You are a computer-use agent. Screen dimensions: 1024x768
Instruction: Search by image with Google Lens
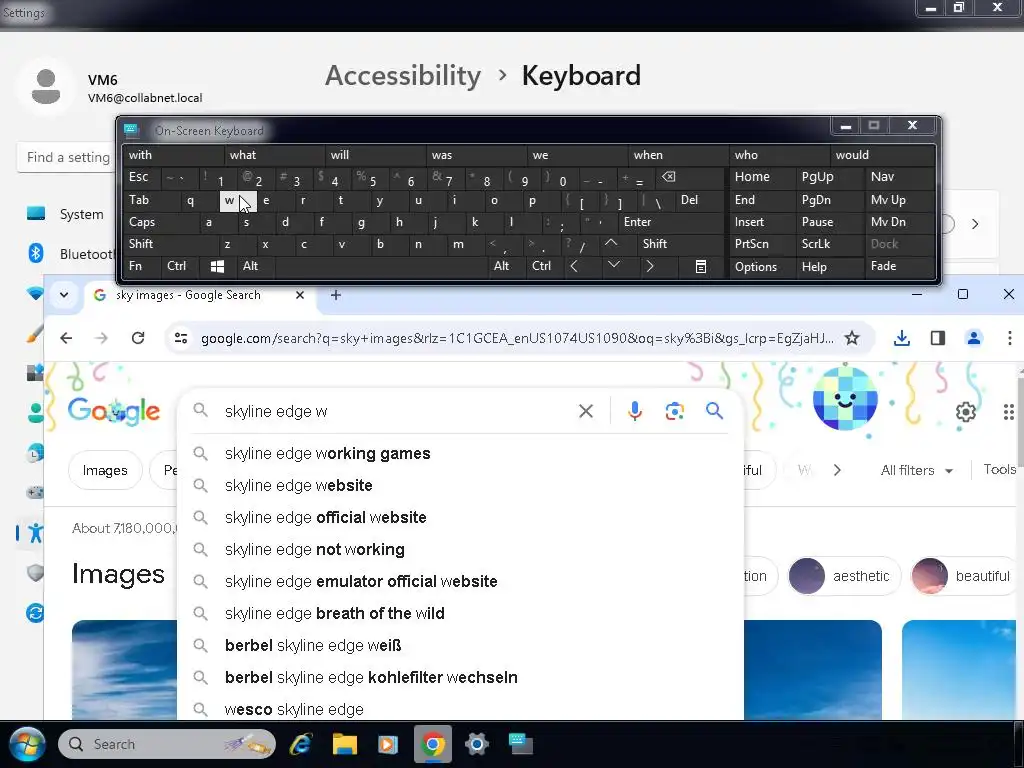(675, 411)
